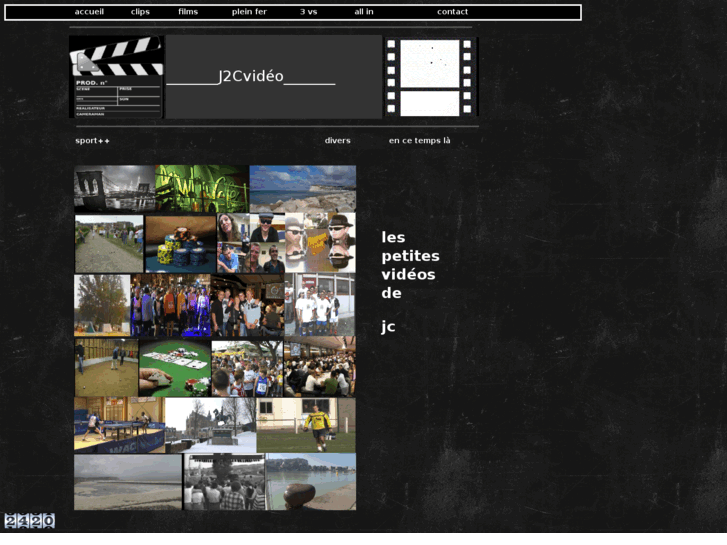Open the friends in bar thumbnail
727x545 pixels.
(x=248, y=305)
